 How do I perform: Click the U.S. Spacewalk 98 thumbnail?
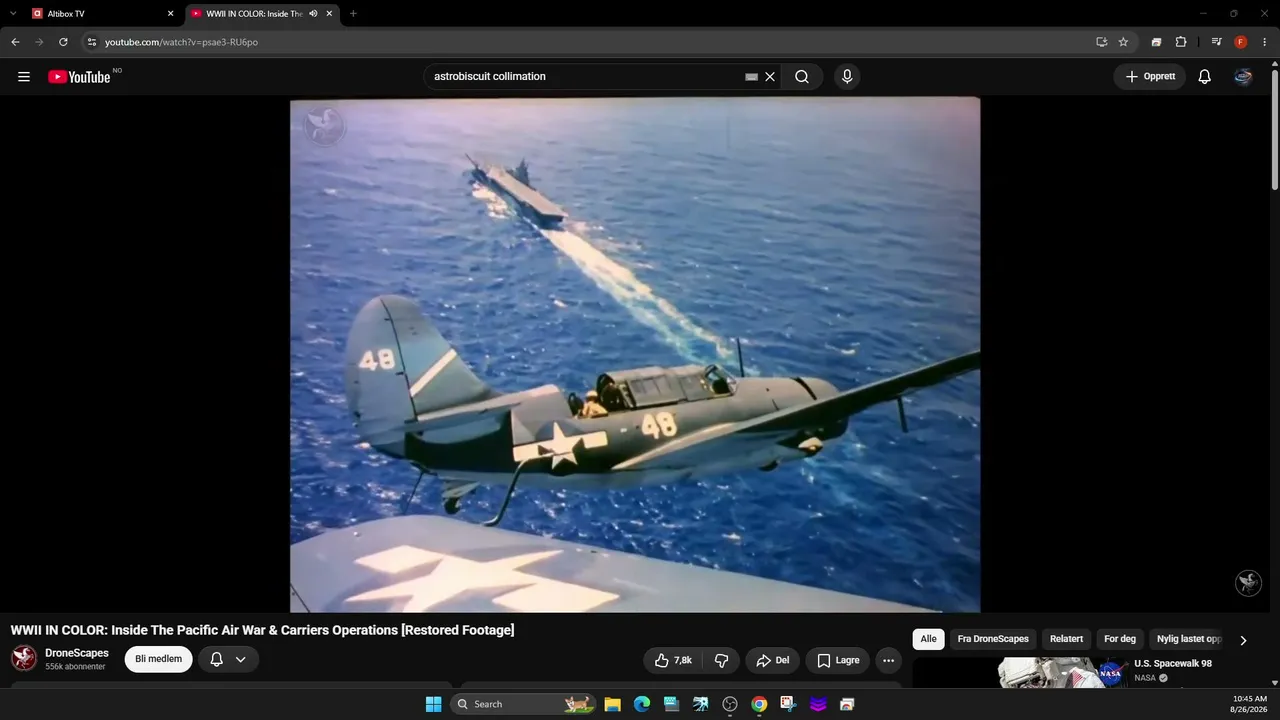coord(1064,673)
